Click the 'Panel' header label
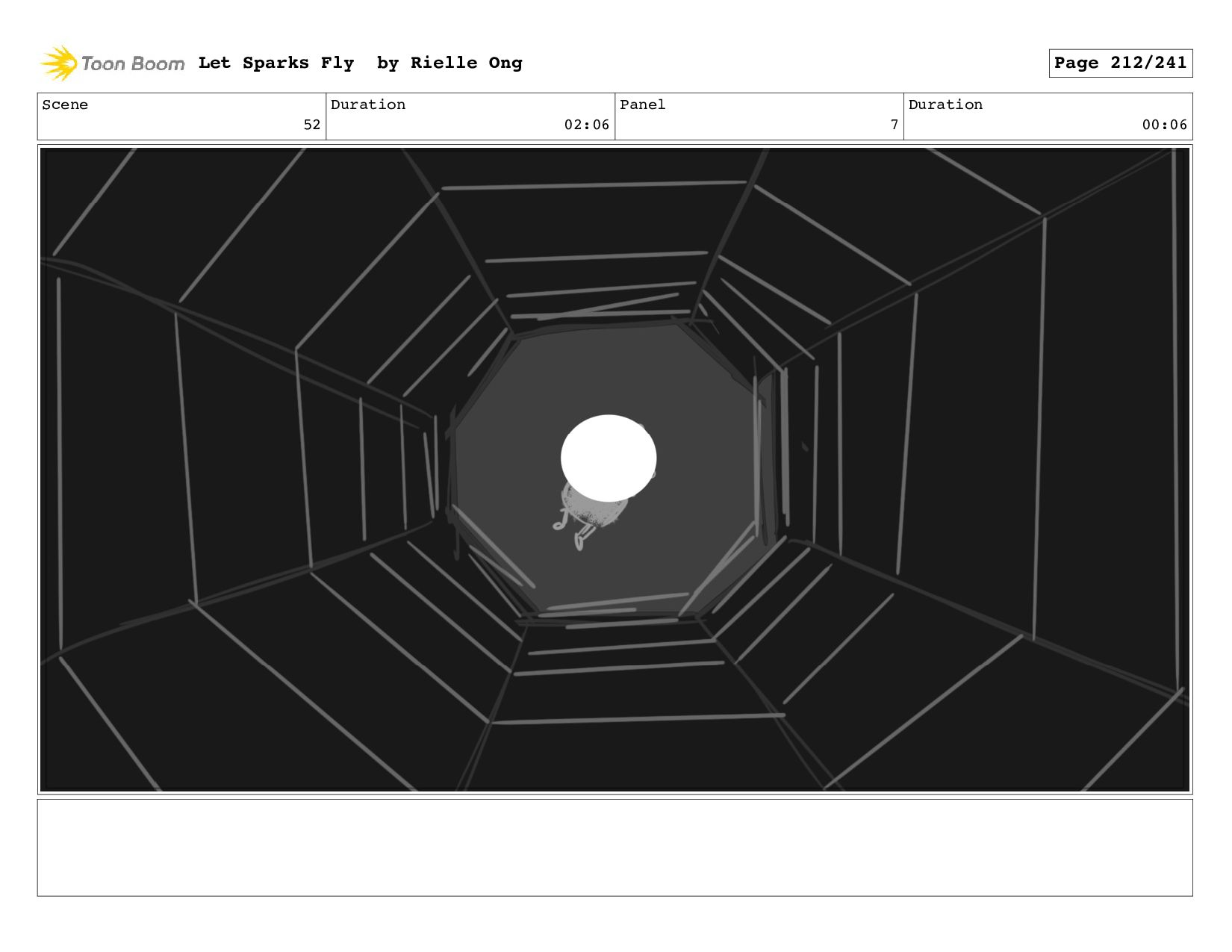Image resolution: width=1232 pixels, height=952 pixels. (642, 105)
